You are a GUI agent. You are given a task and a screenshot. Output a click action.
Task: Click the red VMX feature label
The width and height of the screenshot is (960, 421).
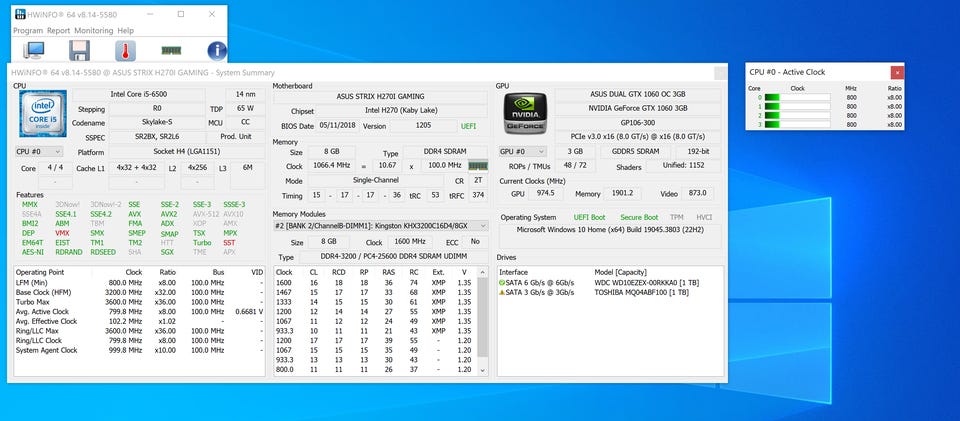click(x=62, y=233)
